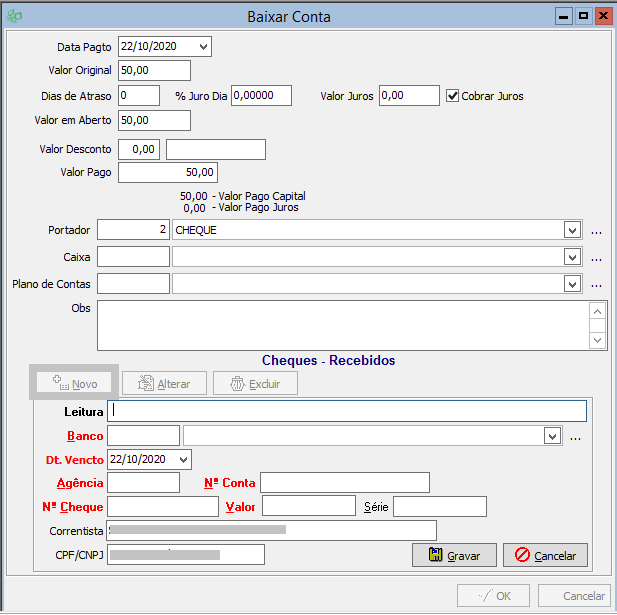The image size is (617, 615).
Task: Focus the Agência input field
Action: point(143,483)
